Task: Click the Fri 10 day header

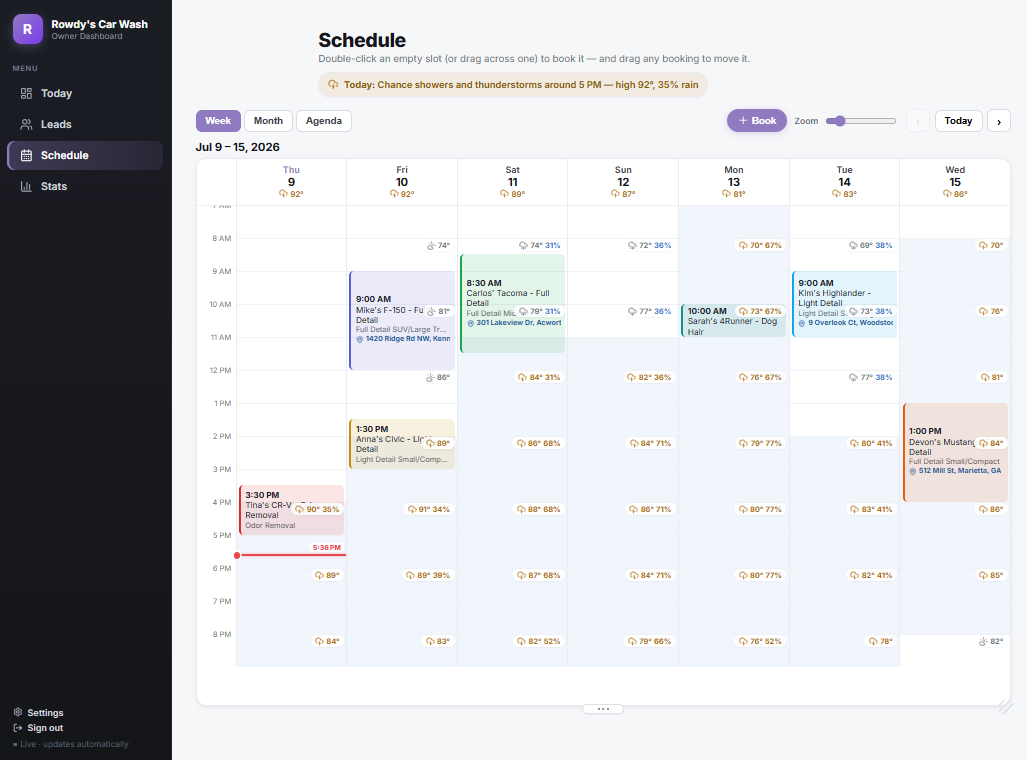Action: [402, 181]
